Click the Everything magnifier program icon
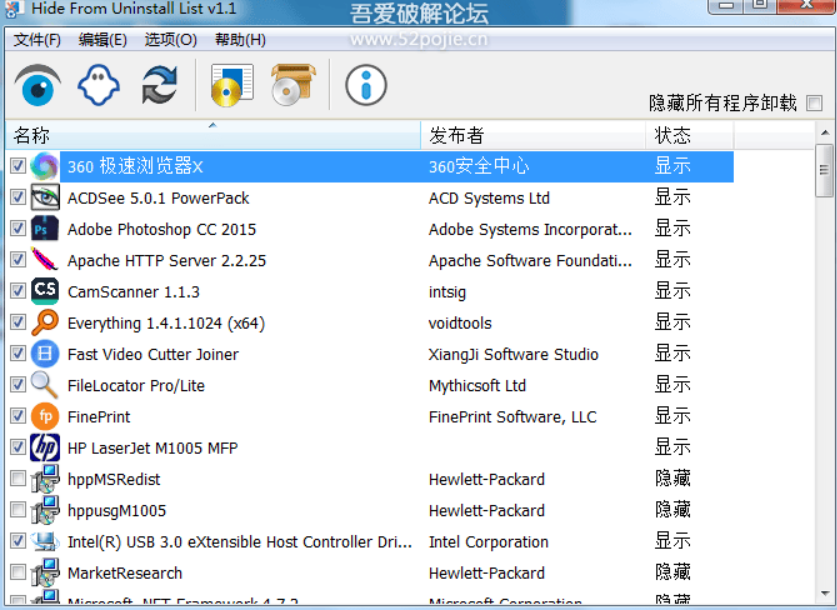 [44, 322]
